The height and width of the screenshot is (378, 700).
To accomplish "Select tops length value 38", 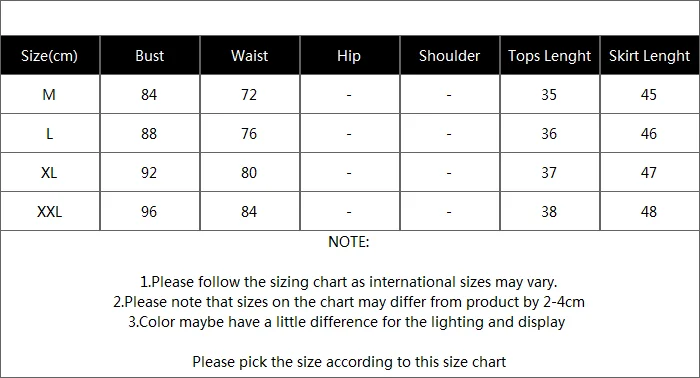I will (549, 212).
